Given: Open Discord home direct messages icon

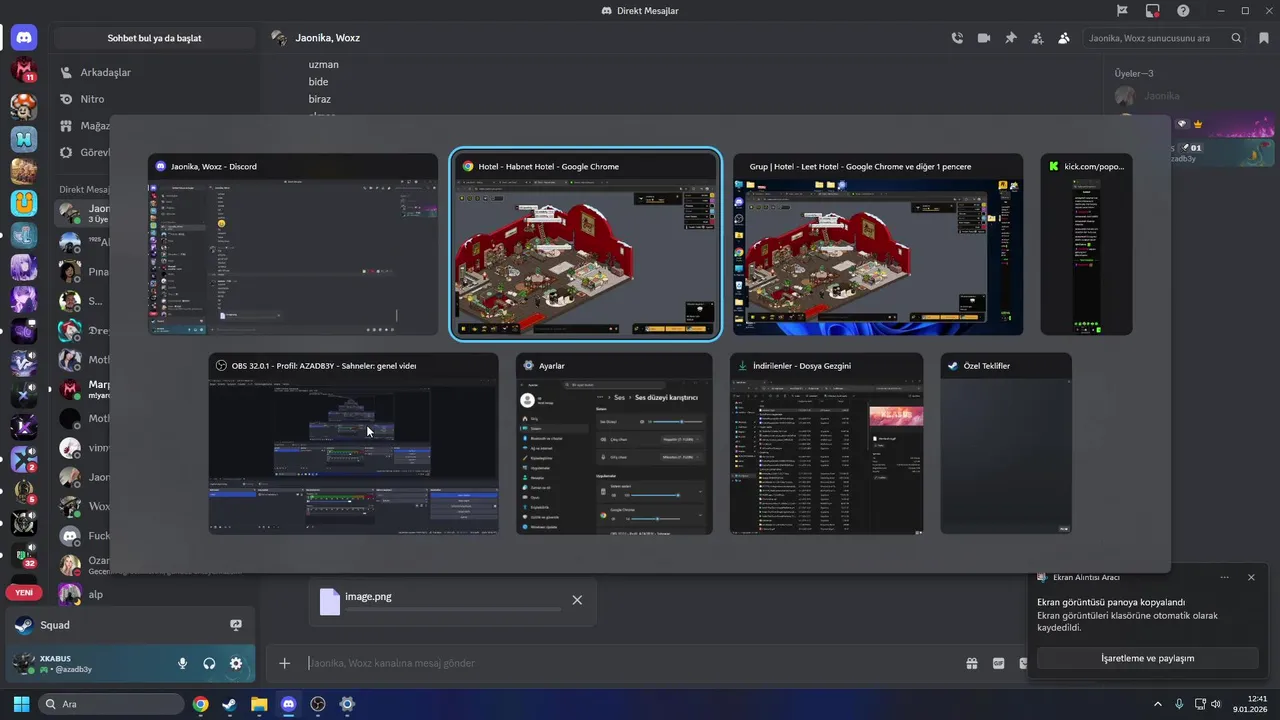Looking at the screenshot, I should point(24,38).
